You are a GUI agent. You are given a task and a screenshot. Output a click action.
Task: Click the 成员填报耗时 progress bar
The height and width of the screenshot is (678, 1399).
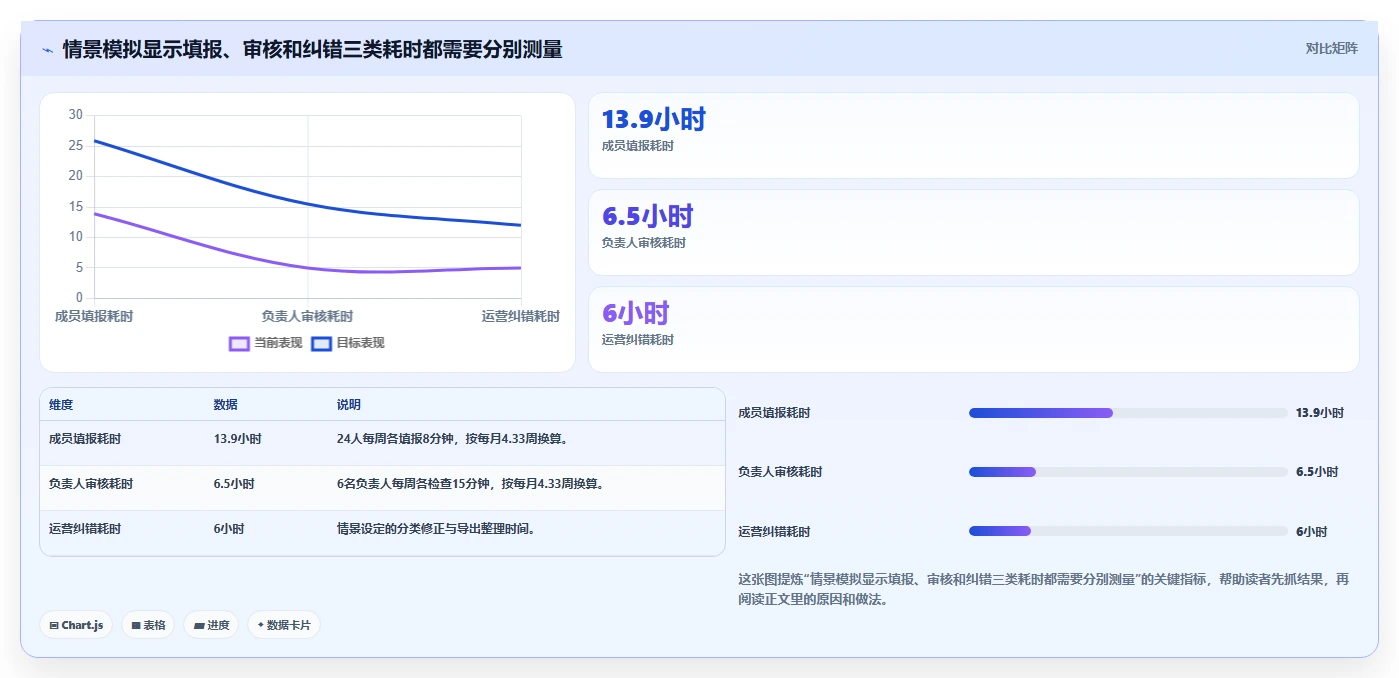(x=1128, y=413)
